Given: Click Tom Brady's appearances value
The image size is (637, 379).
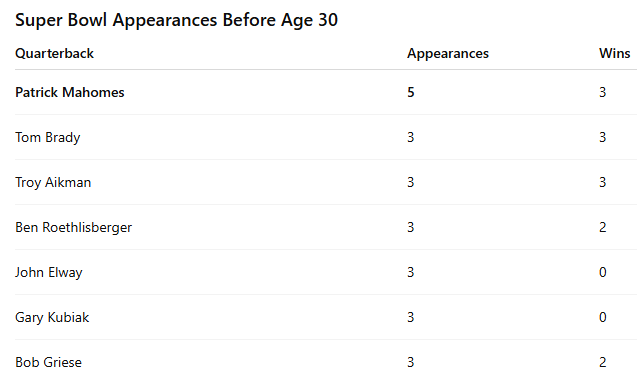Looking at the screenshot, I should click(x=411, y=137).
